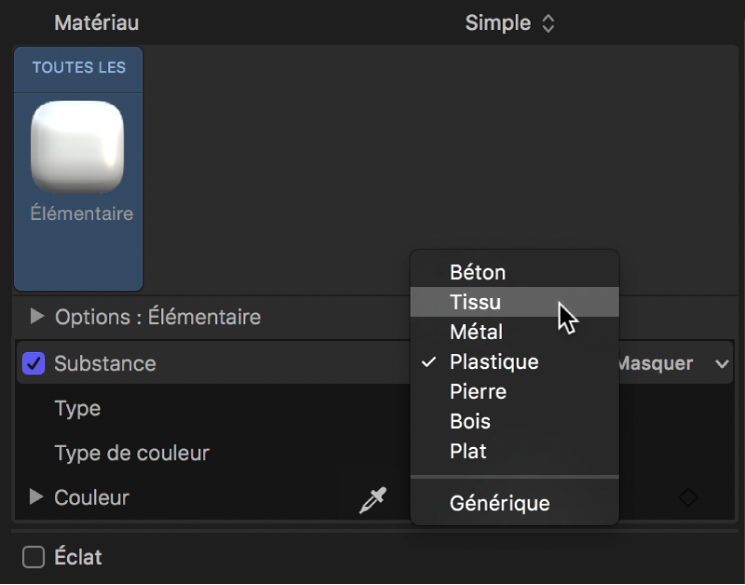The image size is (745, 585).
Task: Disable the Substance checkbox
Action: click(33, 363)
